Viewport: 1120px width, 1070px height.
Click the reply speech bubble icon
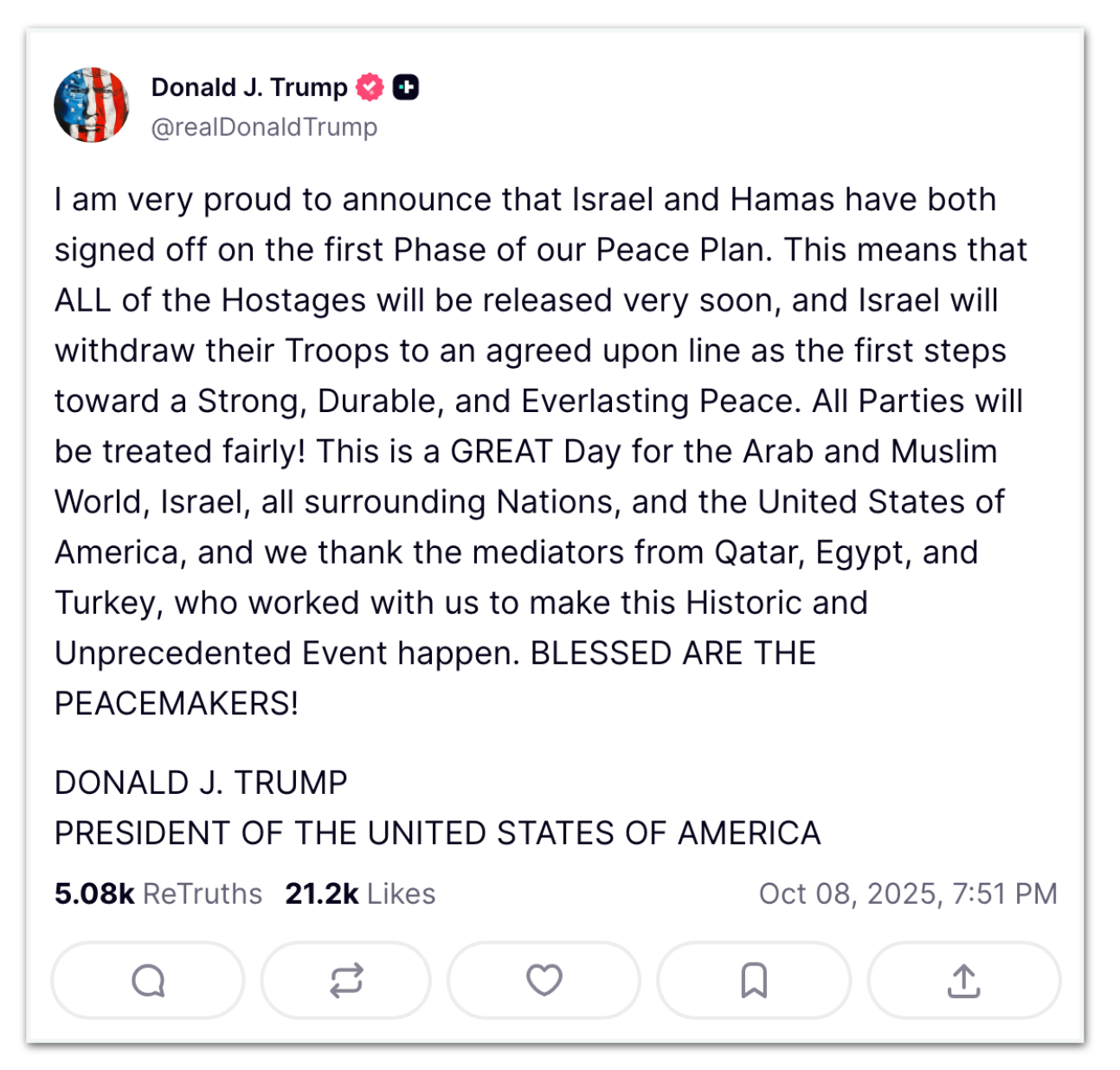[x=148, y=981]
